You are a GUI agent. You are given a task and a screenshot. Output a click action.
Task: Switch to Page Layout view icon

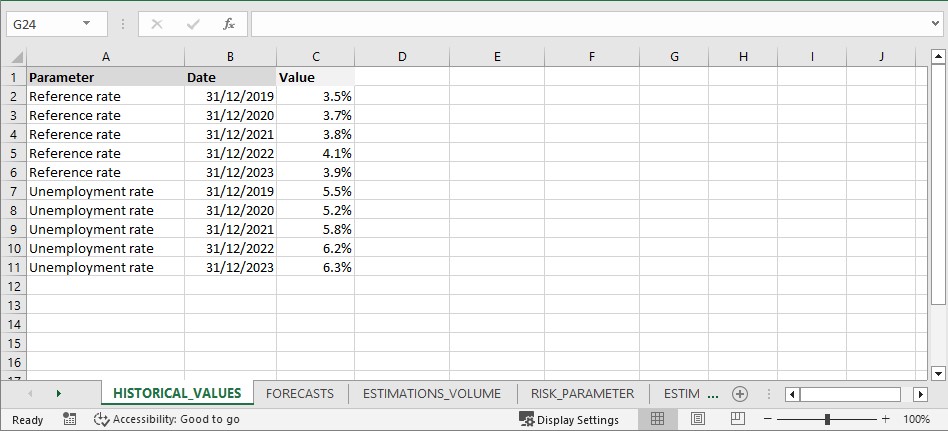[x=697, y=418]
